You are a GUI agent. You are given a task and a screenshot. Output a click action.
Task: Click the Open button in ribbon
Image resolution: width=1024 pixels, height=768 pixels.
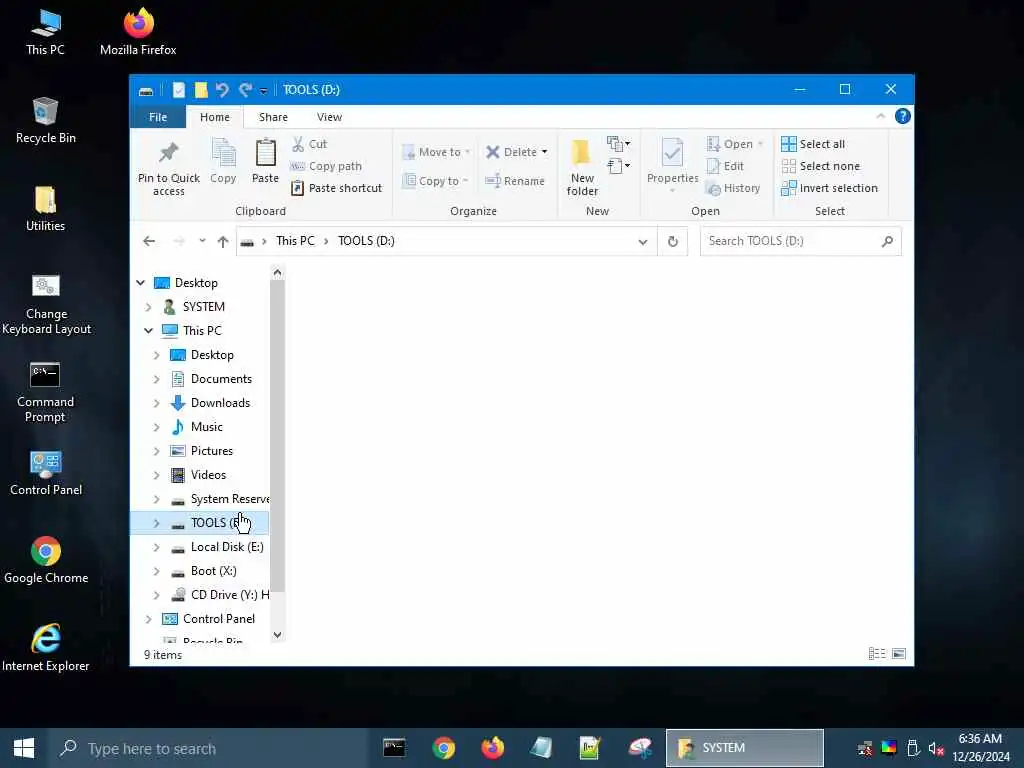click(x=735, y=144)
